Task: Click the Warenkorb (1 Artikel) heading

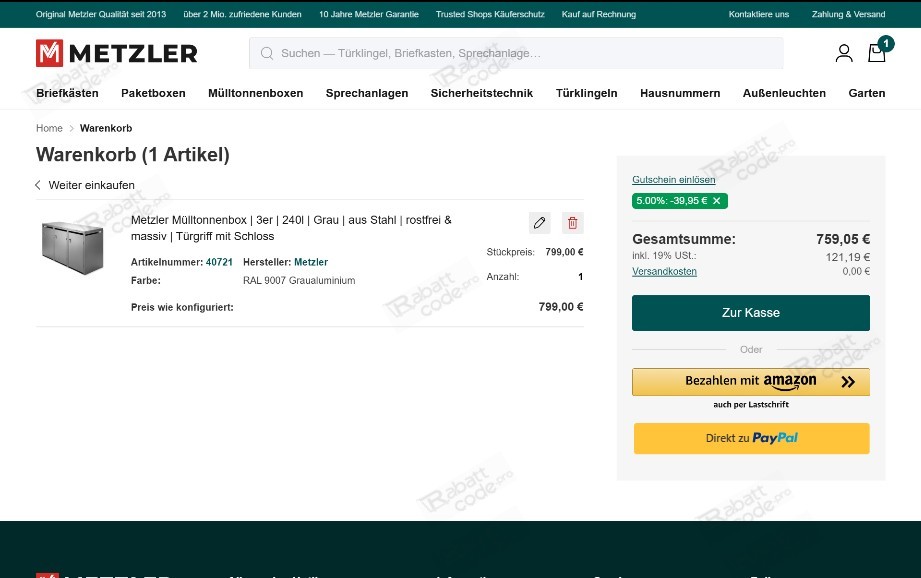Action: [x=133, y=154]
